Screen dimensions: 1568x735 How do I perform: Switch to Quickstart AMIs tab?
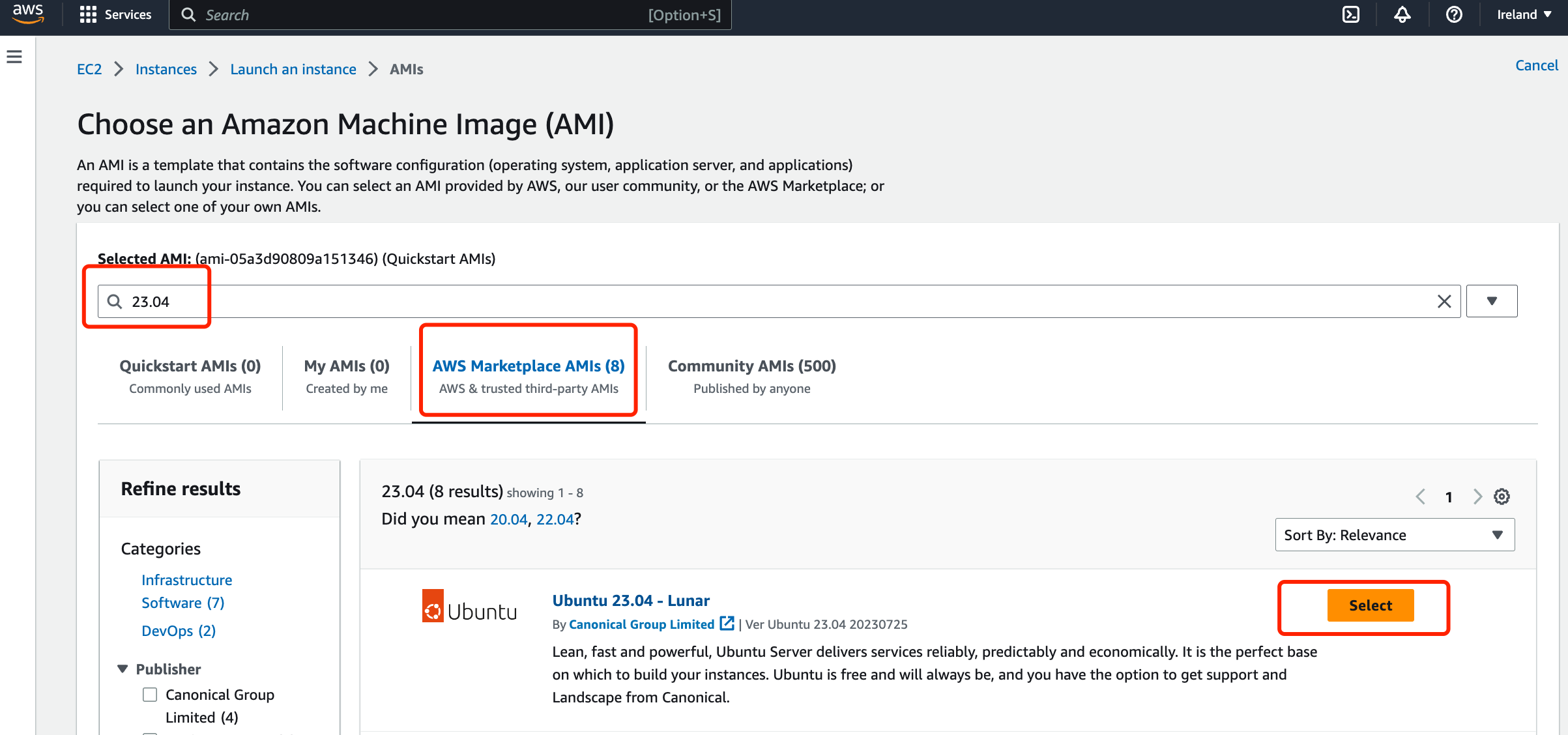tap(190, 377)
